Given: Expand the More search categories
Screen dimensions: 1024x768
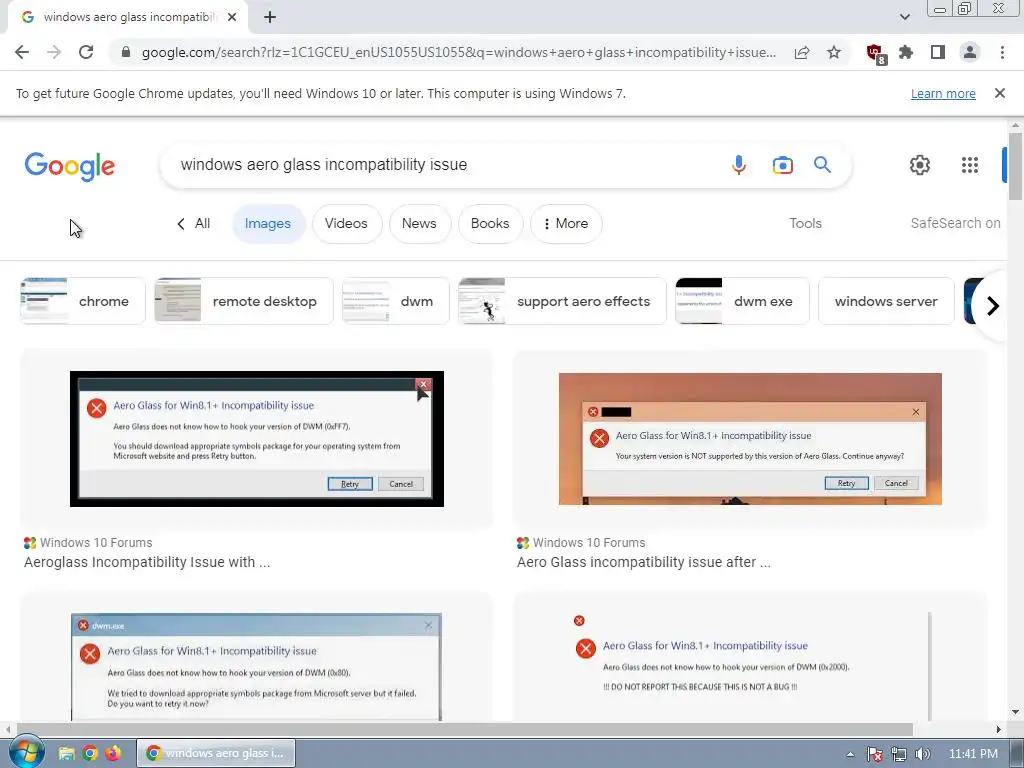Looking at the screenshot, I should point(566,223).
